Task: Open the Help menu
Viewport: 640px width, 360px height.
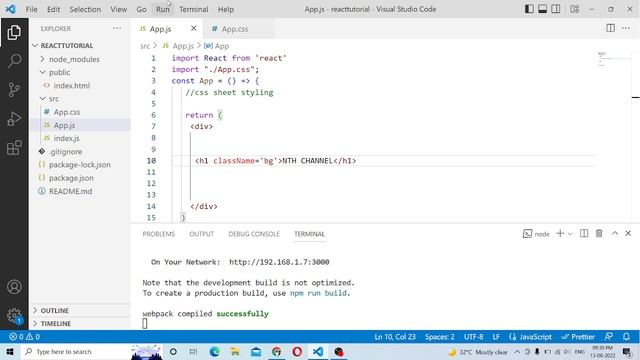Action: pos(226,9)
